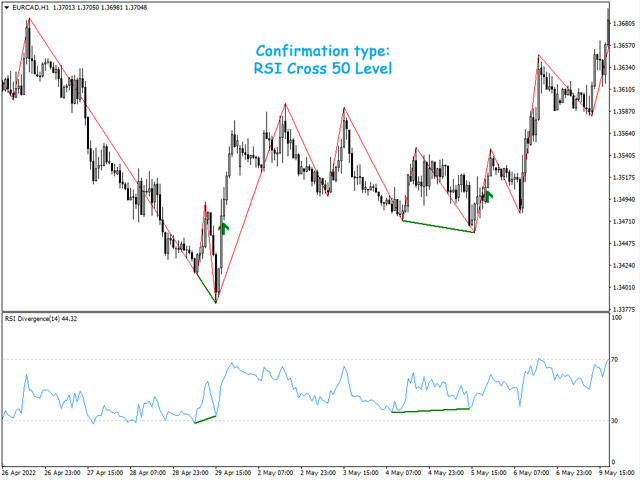Select the 1.35405 price label
This screenshot has width=640, height=480.
click(x=624, y=155)
